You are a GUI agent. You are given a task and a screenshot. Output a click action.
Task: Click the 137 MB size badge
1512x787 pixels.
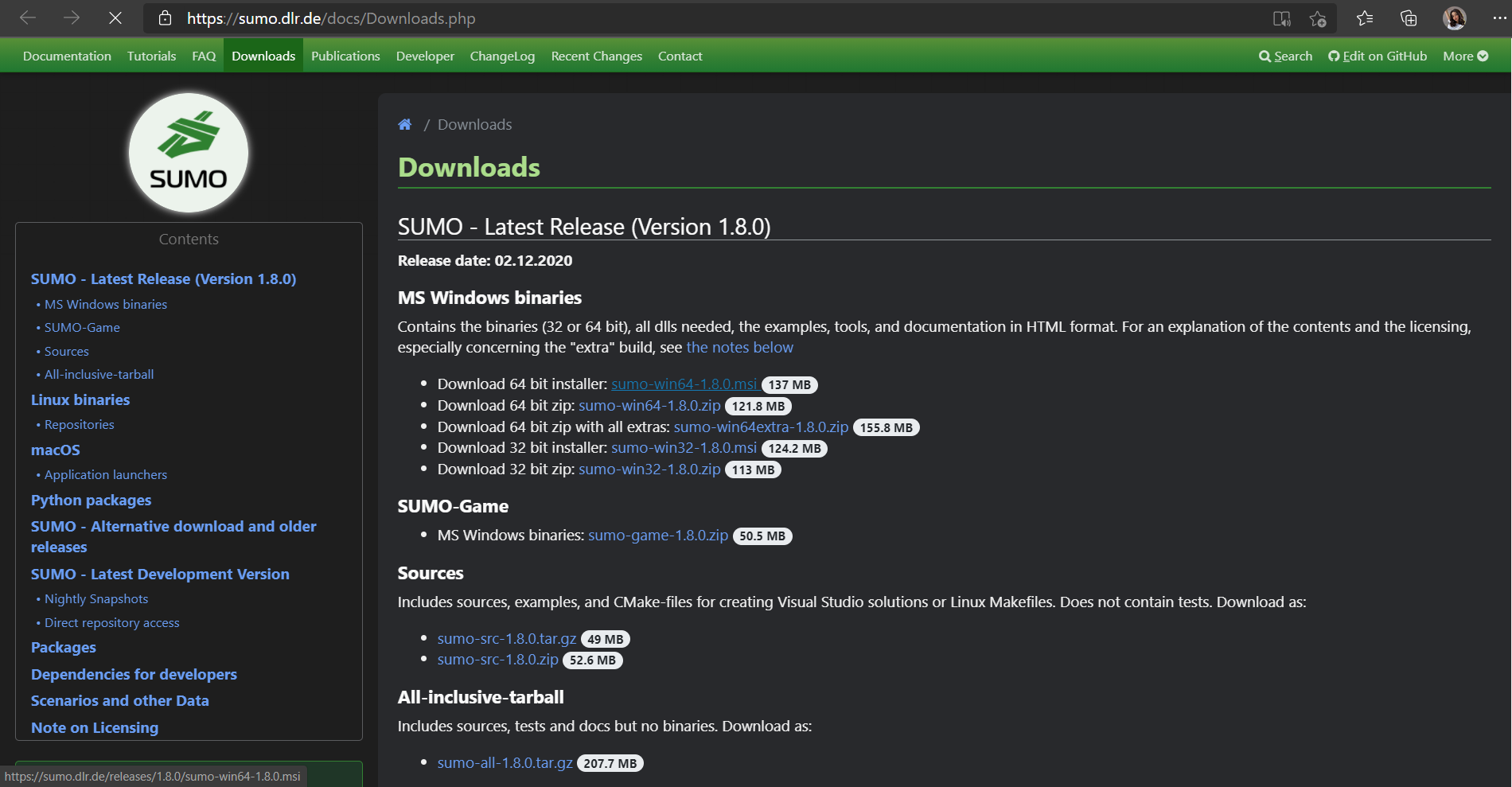click(x=789, y=385)
